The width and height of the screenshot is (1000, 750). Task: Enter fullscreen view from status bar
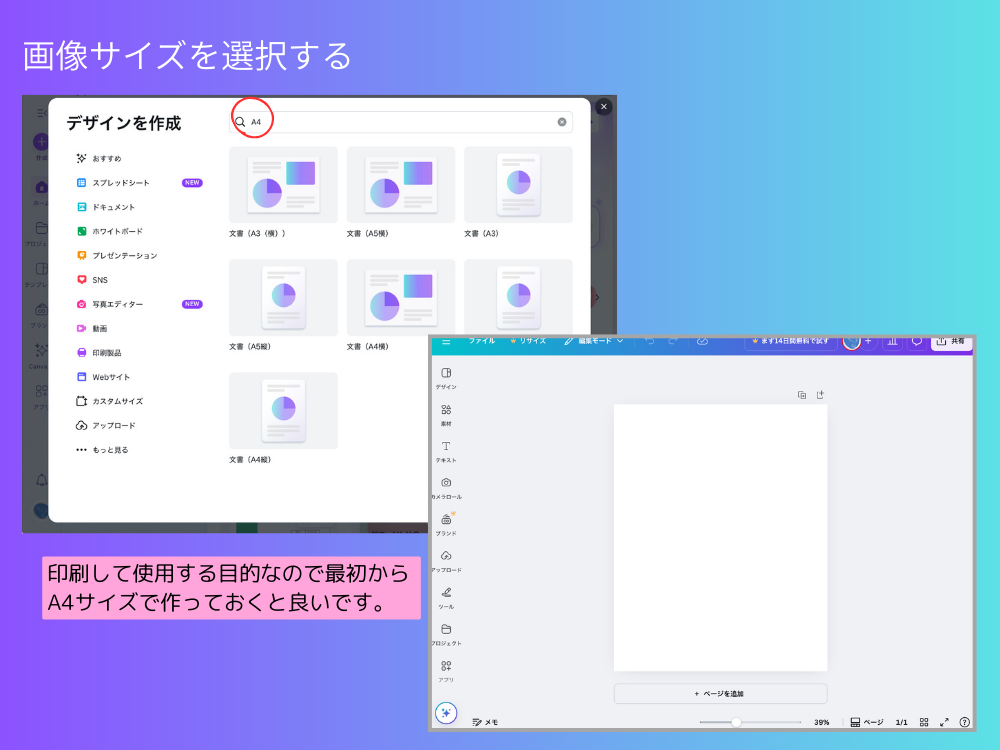945,721
